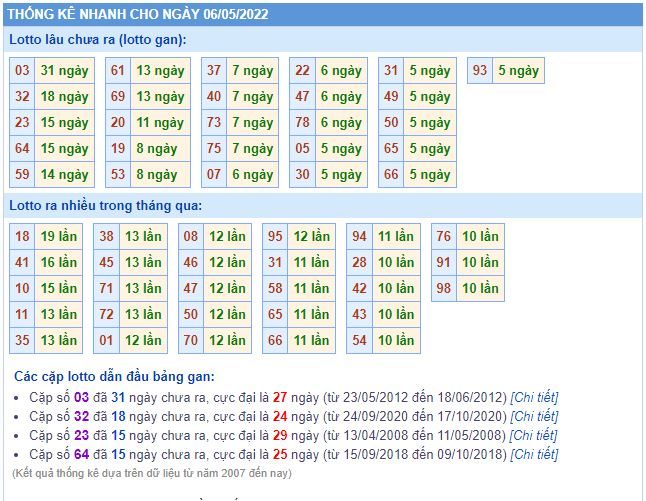The width and height of the screenshot is (646, 501).
Task: Click frequent lotto number 08
Action: pos(191,236)
